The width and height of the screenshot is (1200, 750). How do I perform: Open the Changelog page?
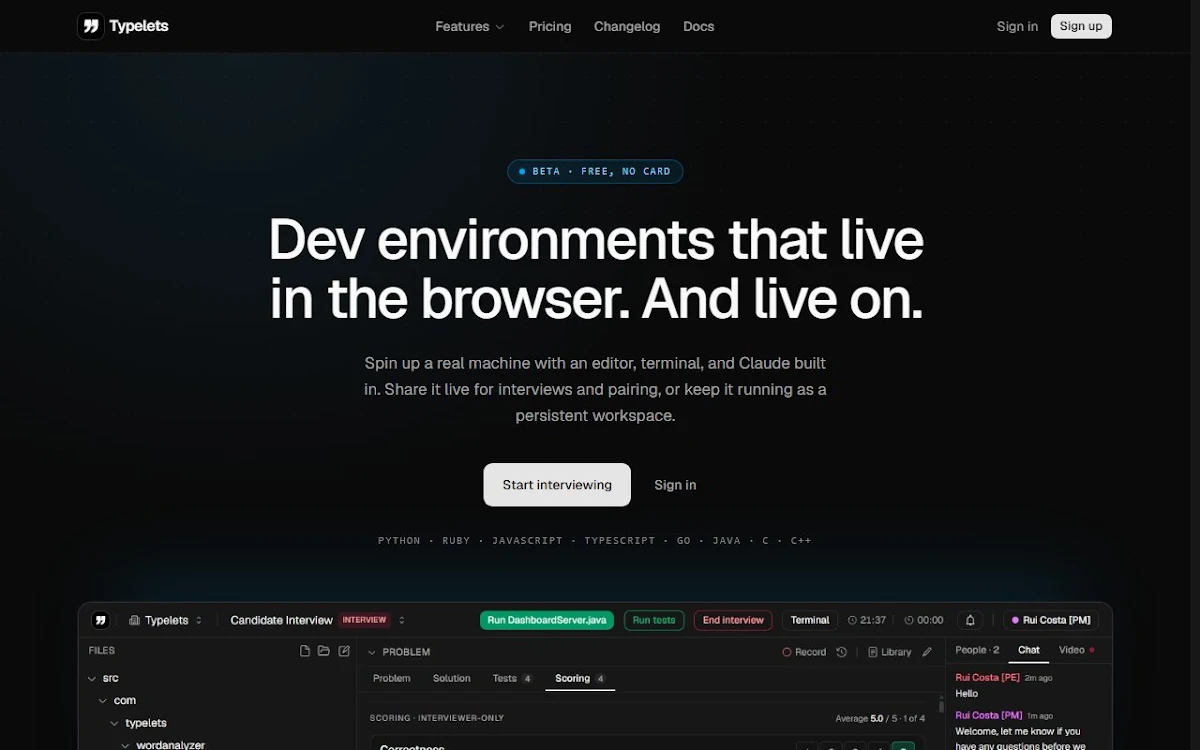(x=627, y=26)
